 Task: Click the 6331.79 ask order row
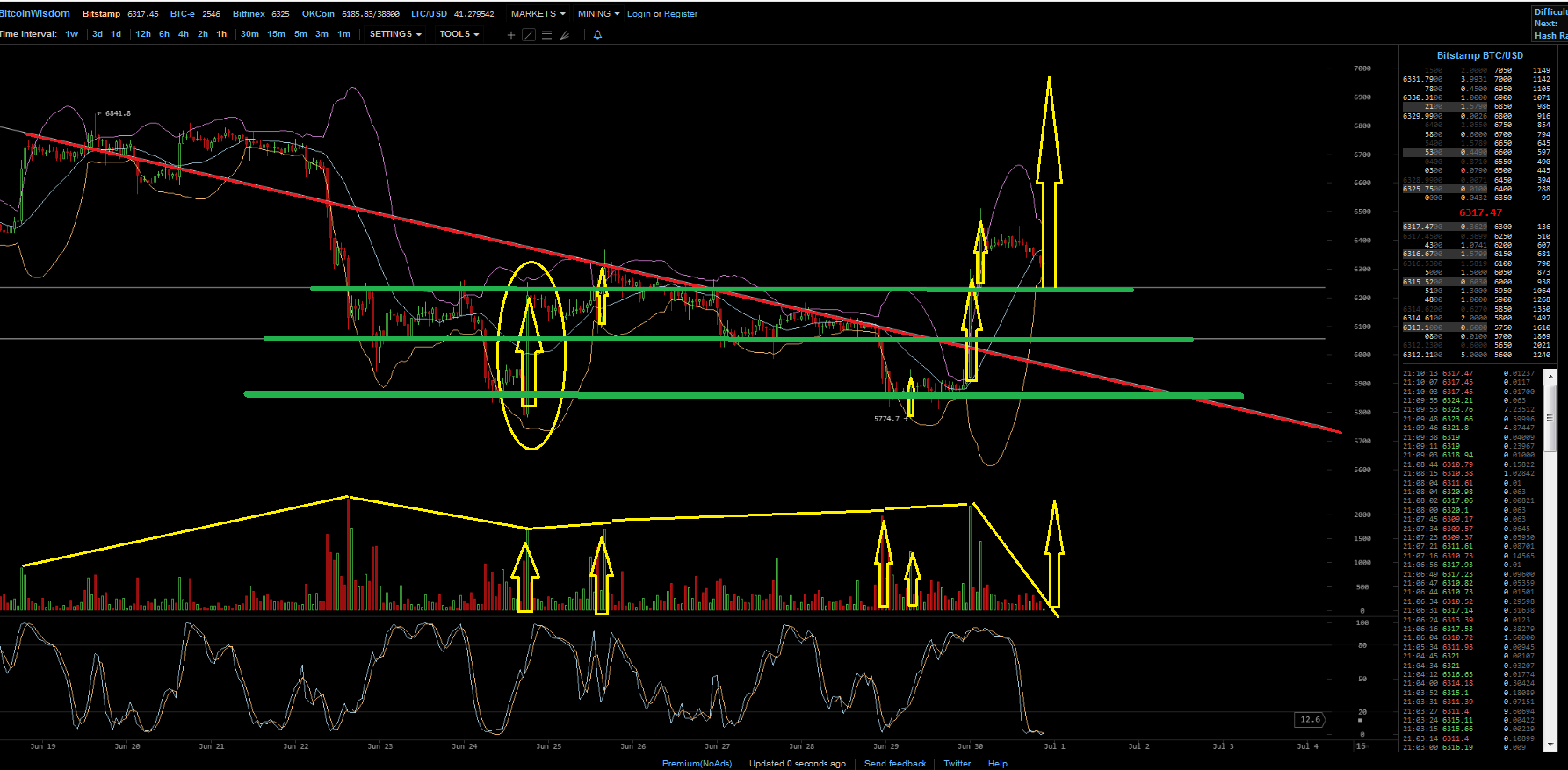[x=1477, y=79]
